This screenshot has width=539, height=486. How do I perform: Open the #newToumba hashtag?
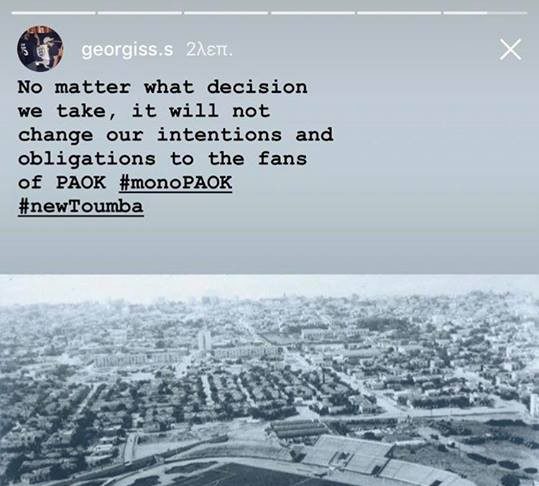(81, 207)
